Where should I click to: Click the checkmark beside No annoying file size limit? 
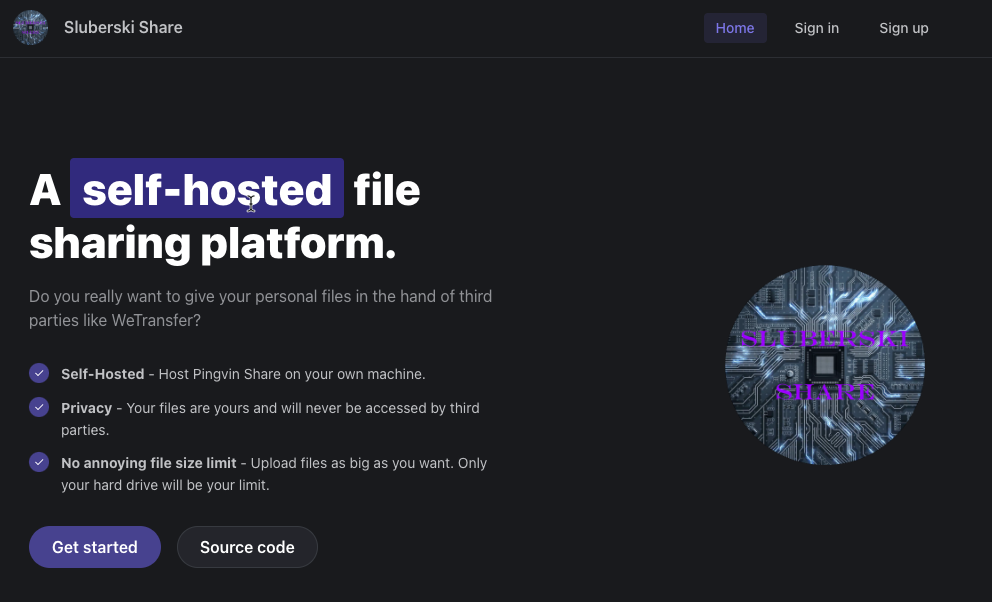coord(39,462)
